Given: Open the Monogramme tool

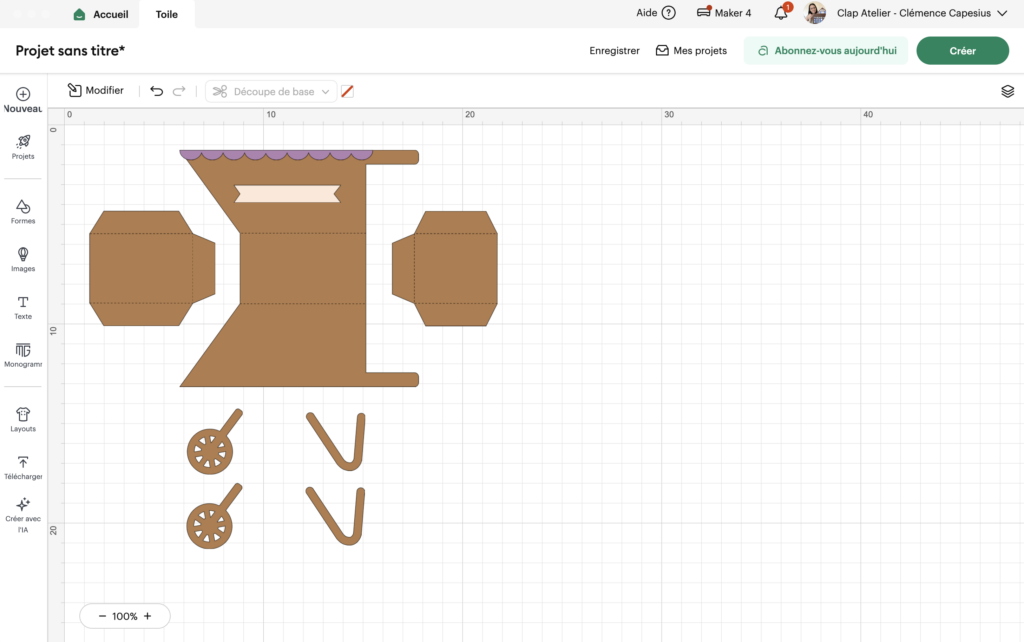Looking at the screenshot, I should point(23,351).
